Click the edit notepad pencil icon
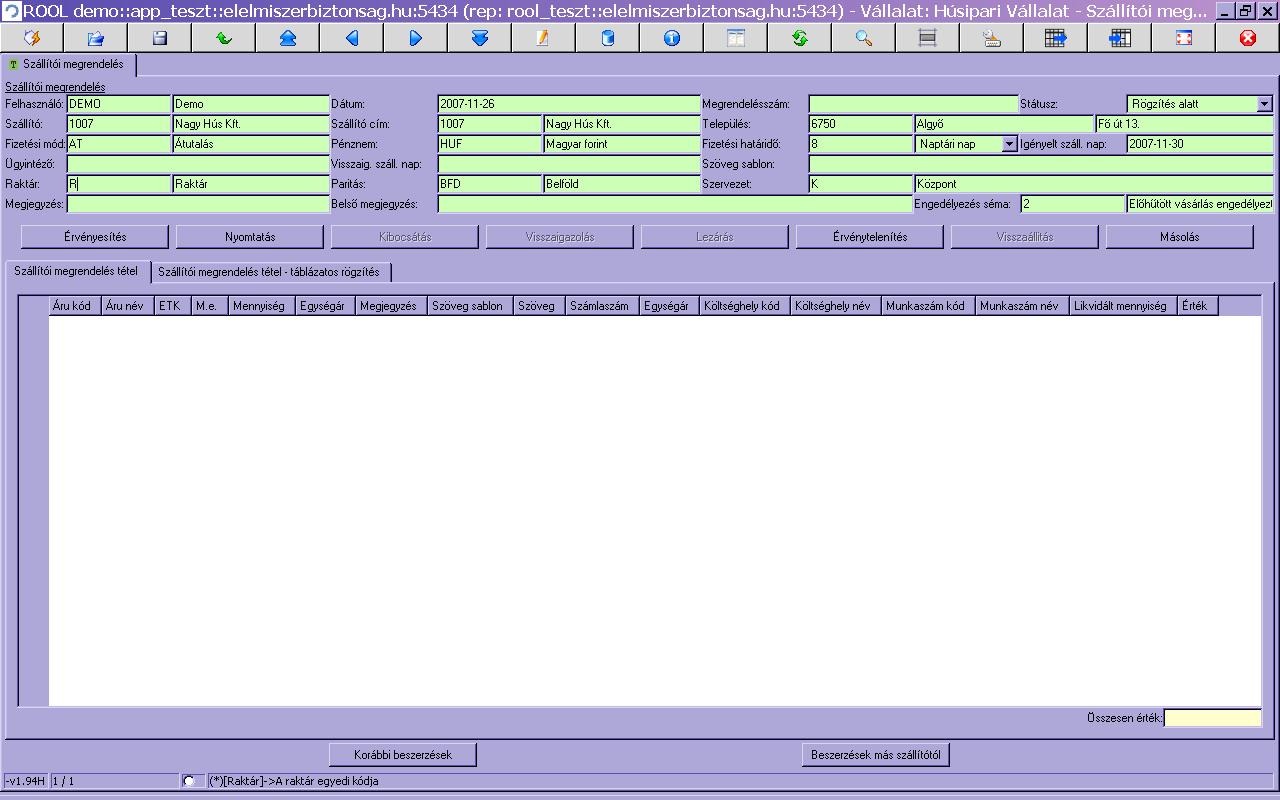 coord(543,38)
